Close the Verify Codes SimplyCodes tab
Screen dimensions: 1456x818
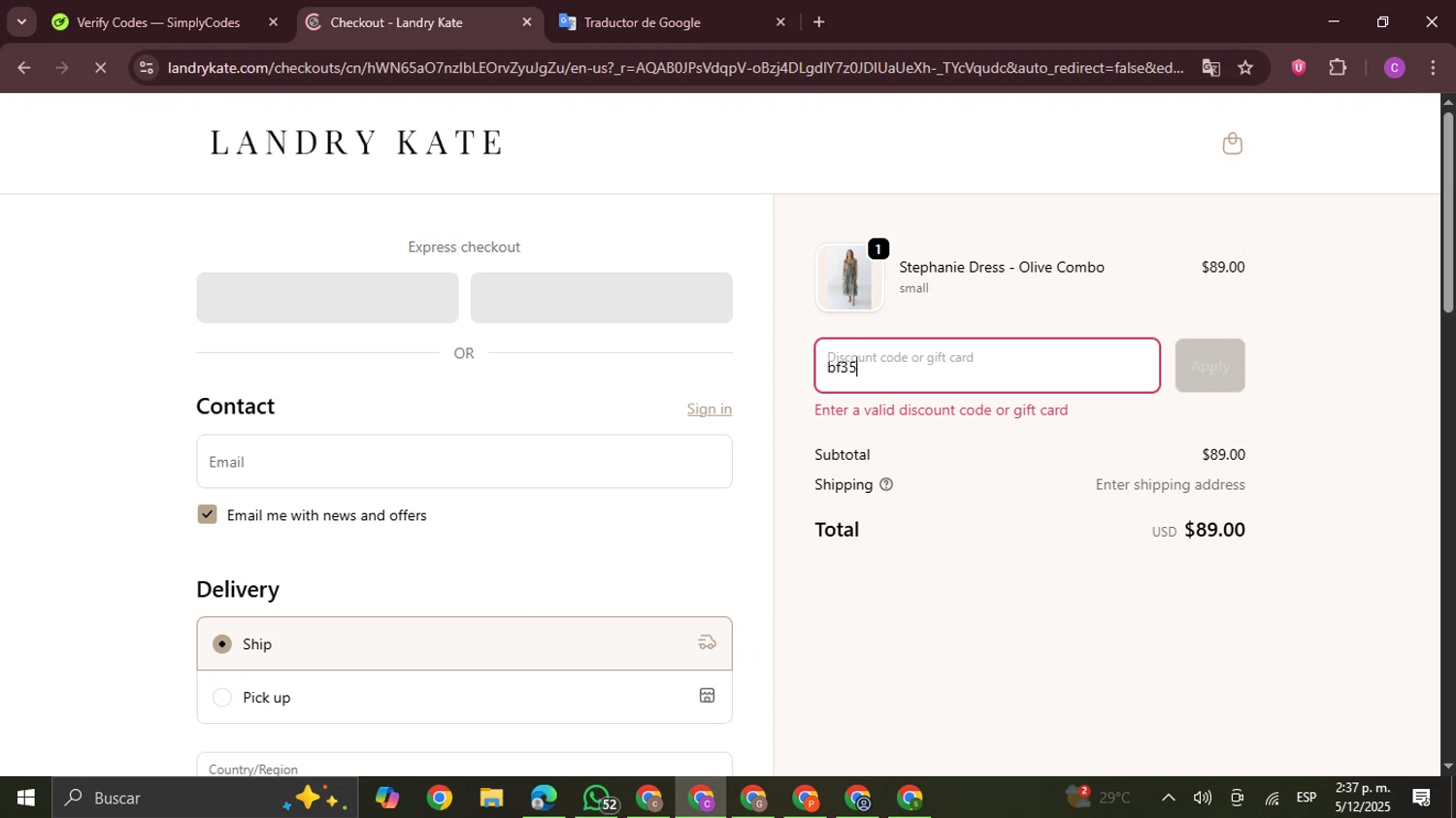coord(273,21)
